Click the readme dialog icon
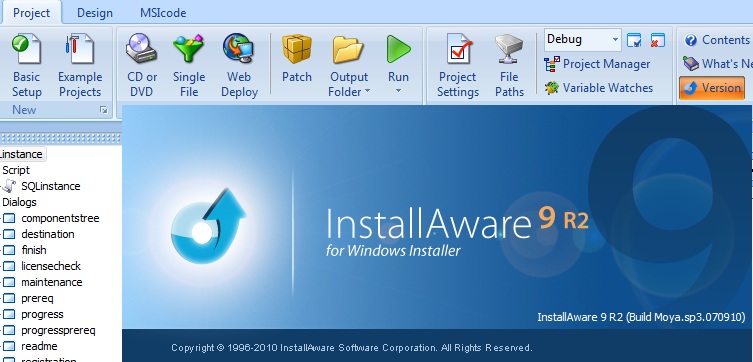The height and width of the screenshot is (362, 753). (x=9, y=346)
